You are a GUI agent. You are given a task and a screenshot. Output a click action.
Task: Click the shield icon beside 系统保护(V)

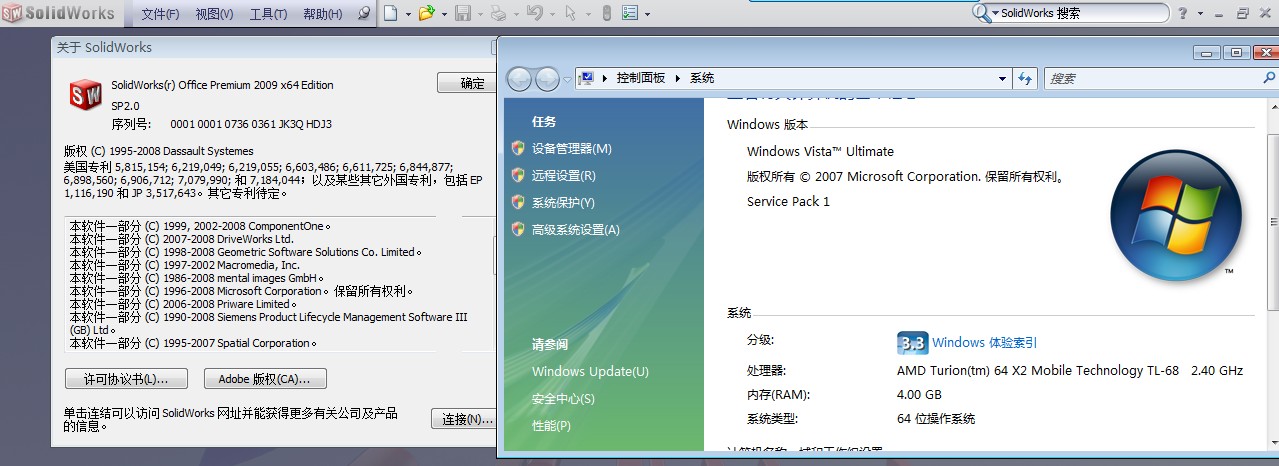click(x=518, y=202)
